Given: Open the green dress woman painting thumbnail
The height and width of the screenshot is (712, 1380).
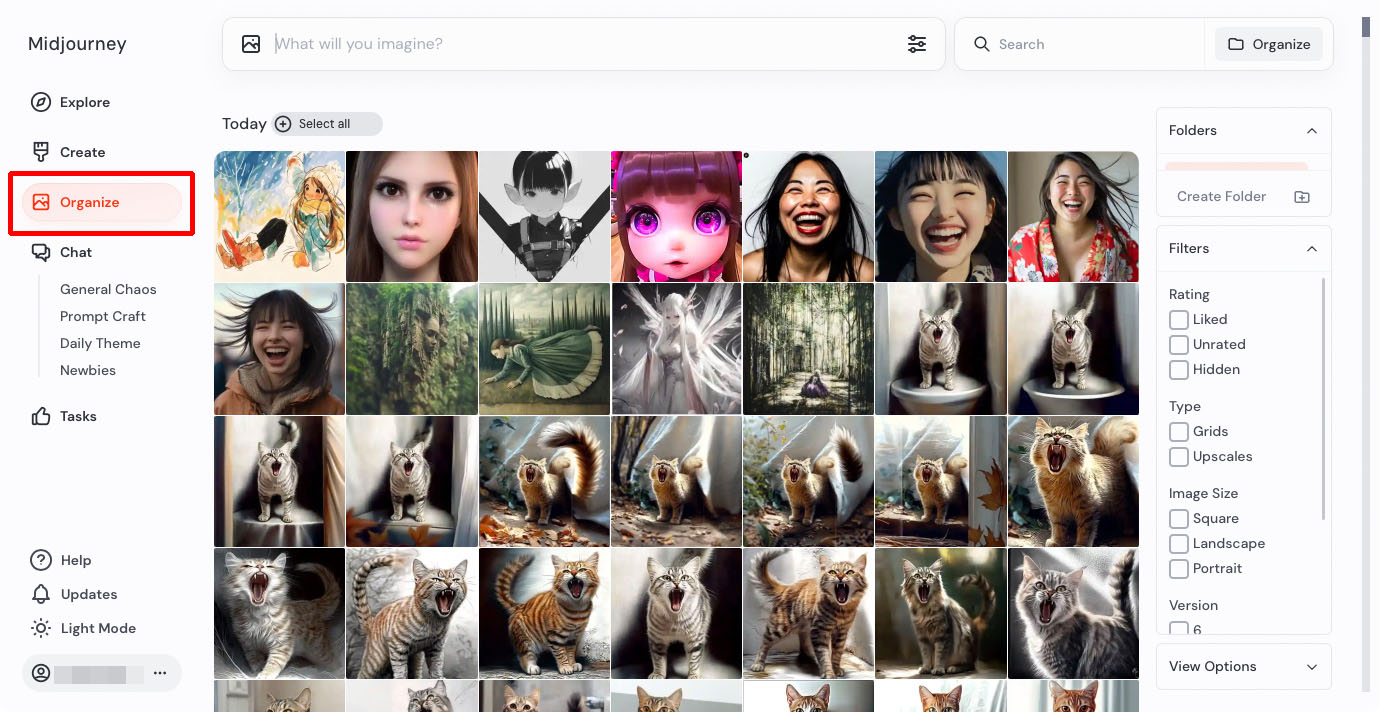Looking at the screenshot, I should tap(544, 349).
